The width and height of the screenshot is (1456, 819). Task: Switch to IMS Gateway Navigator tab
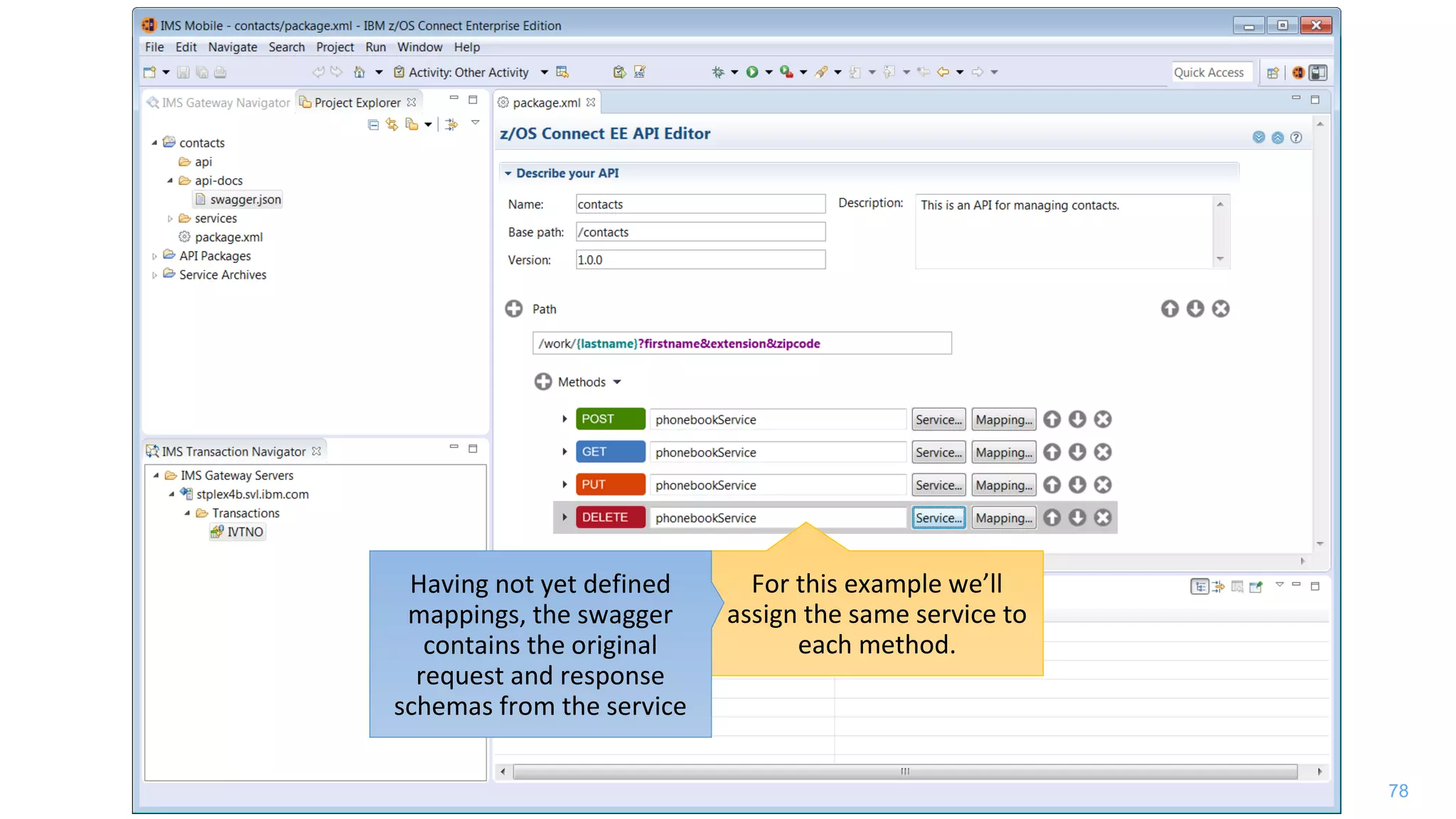[218, 102]
